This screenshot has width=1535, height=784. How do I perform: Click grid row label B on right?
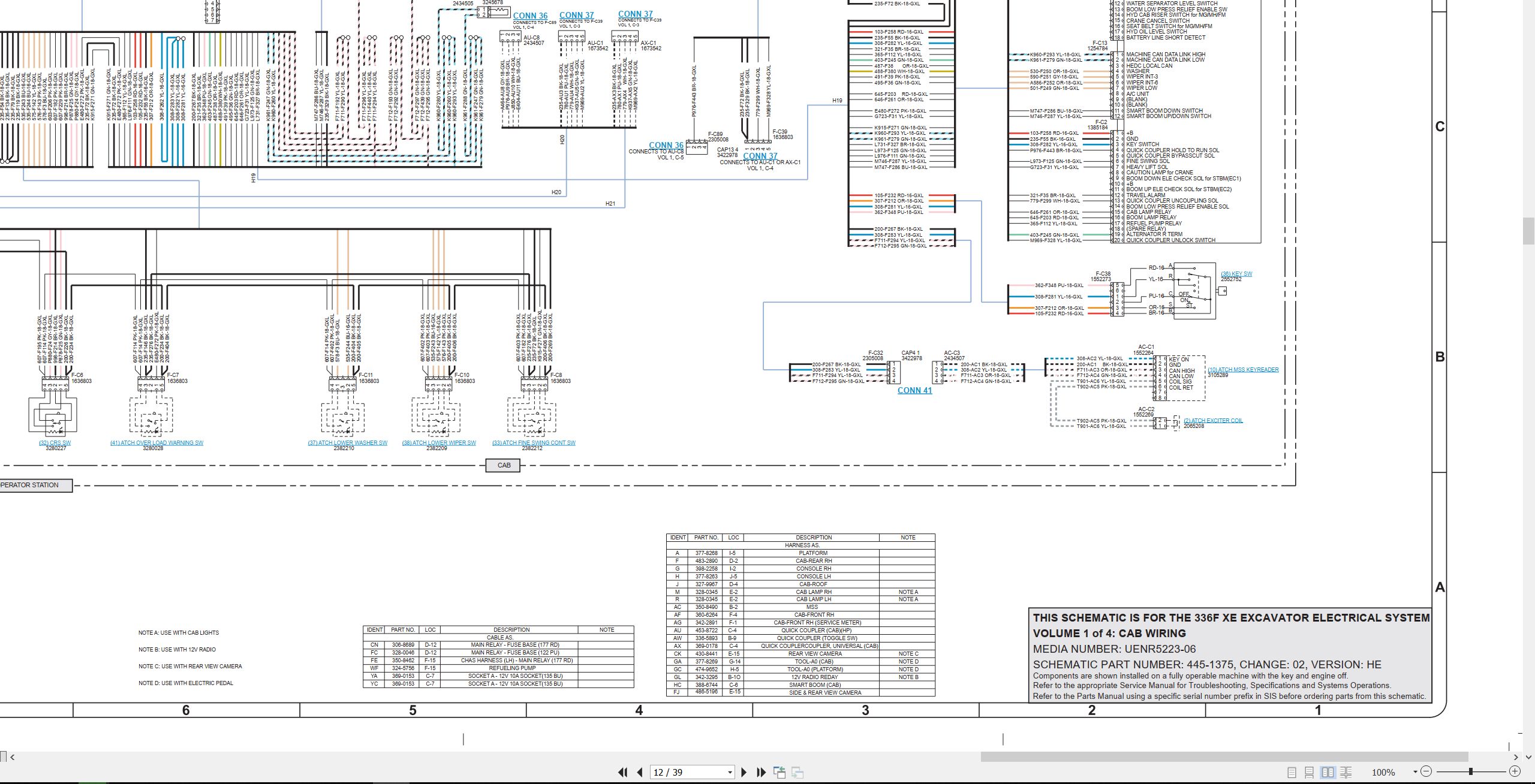point(1440,357)
